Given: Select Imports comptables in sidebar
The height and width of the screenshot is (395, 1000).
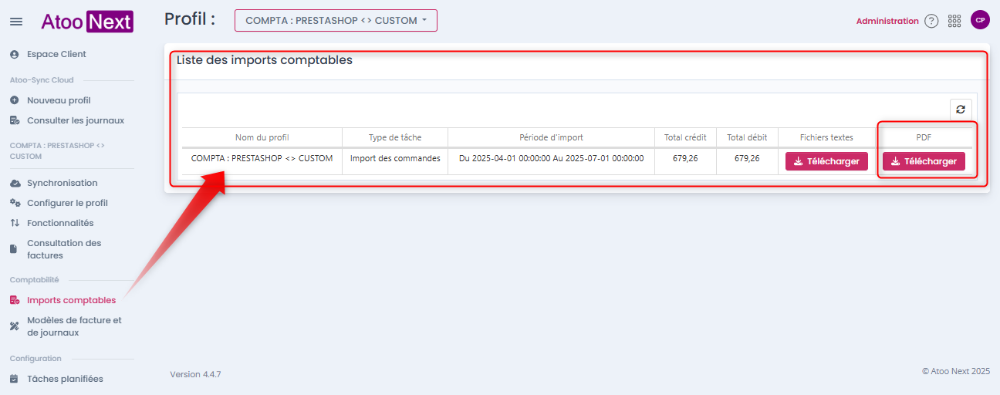Looking at the screenshot, I should pyautogui.click(x=71, y=300).
